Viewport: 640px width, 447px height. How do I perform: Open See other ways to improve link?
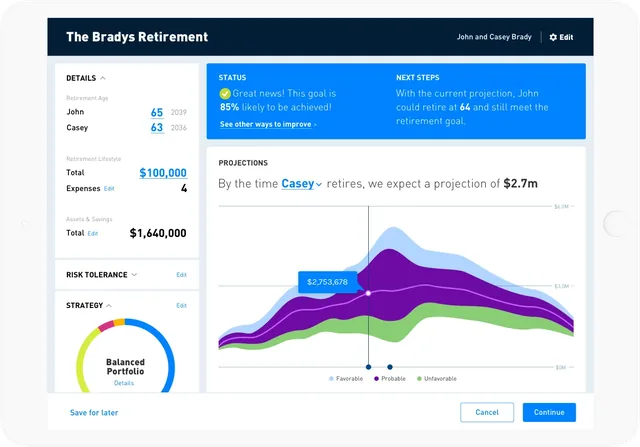pyautogui.click(x=268, y=124)
